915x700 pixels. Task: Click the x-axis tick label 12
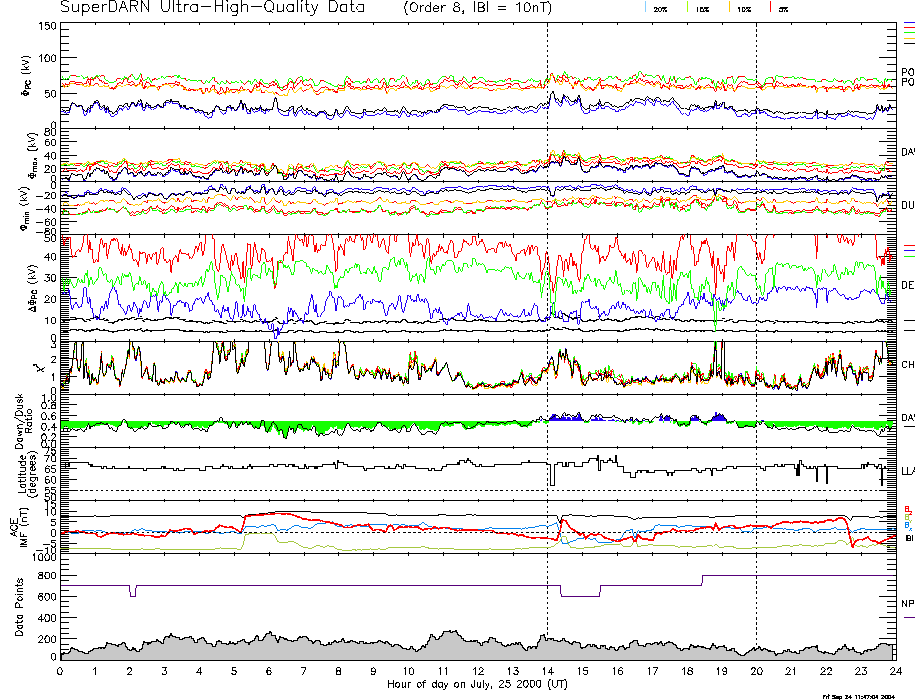477,672
